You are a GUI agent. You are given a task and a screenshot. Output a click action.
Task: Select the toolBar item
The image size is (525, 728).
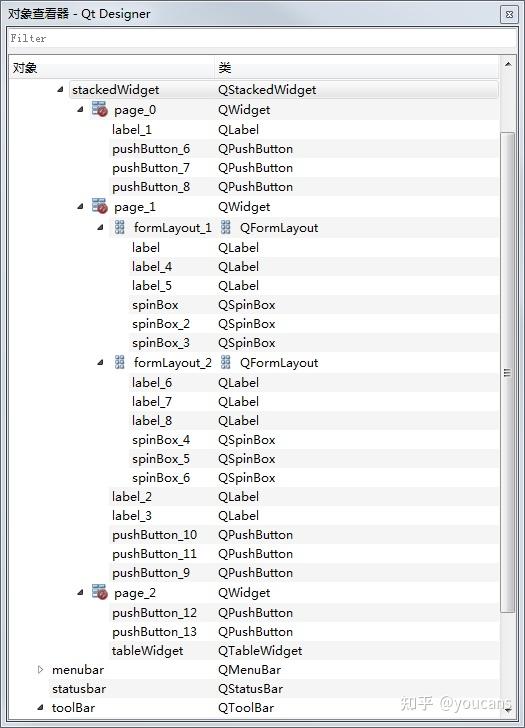click(73, 708)
